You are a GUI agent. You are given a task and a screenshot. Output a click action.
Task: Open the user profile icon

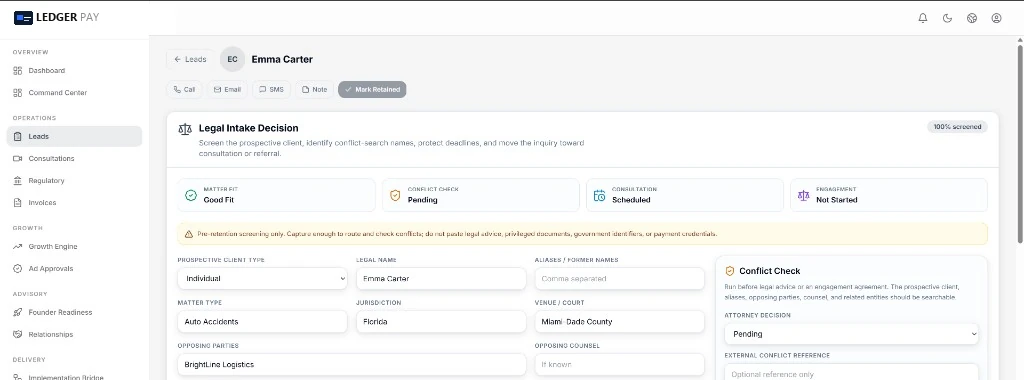(x=997, y=18)
